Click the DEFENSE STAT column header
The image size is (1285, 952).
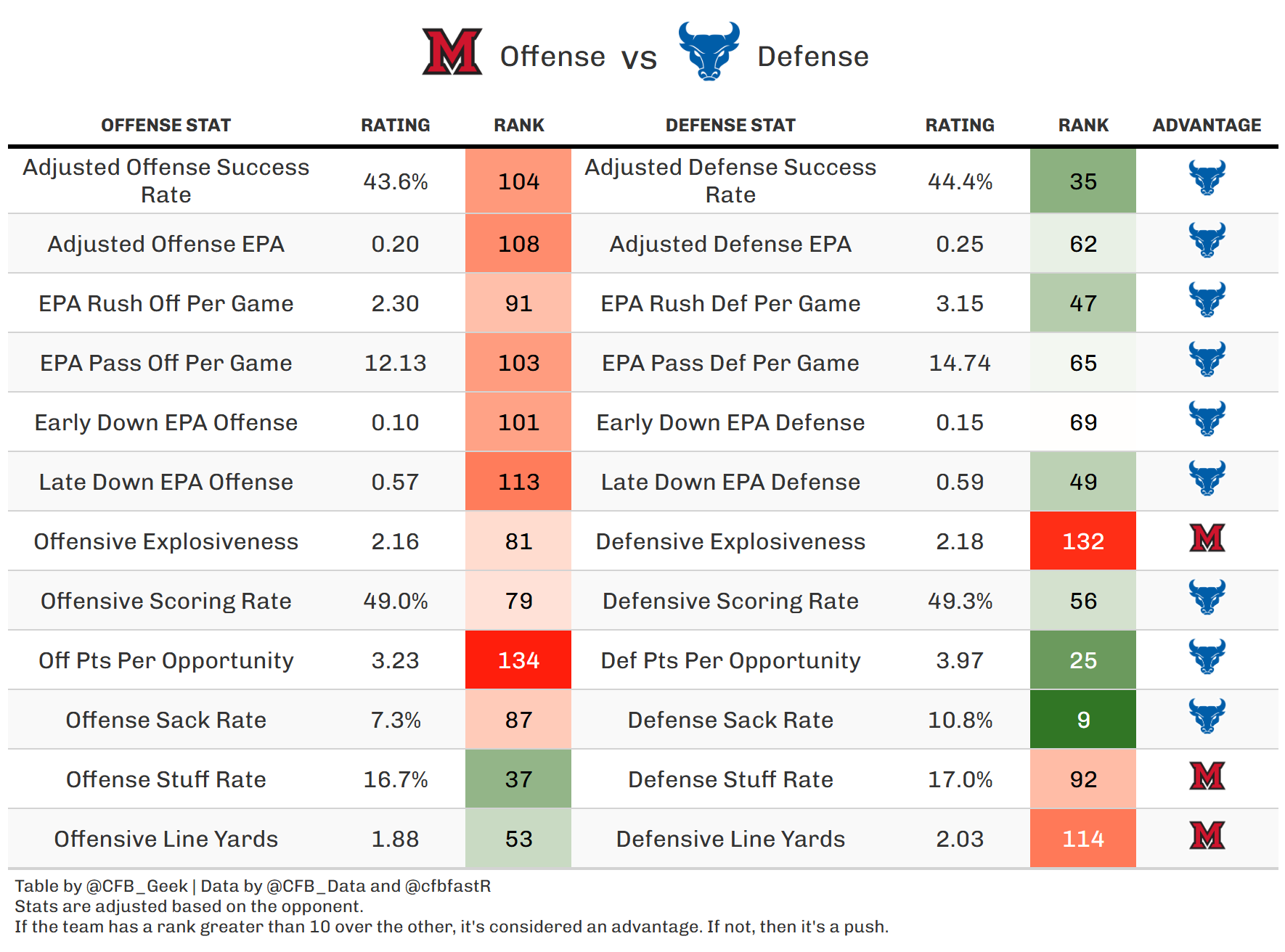pos(730,126)
